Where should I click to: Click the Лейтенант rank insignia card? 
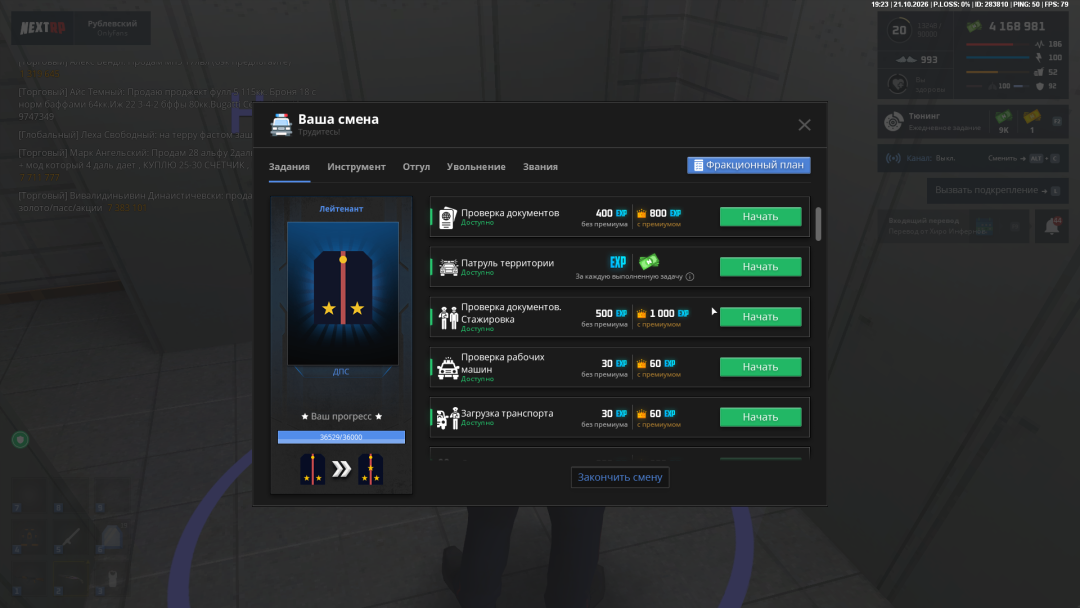click(x=342, y=293)
